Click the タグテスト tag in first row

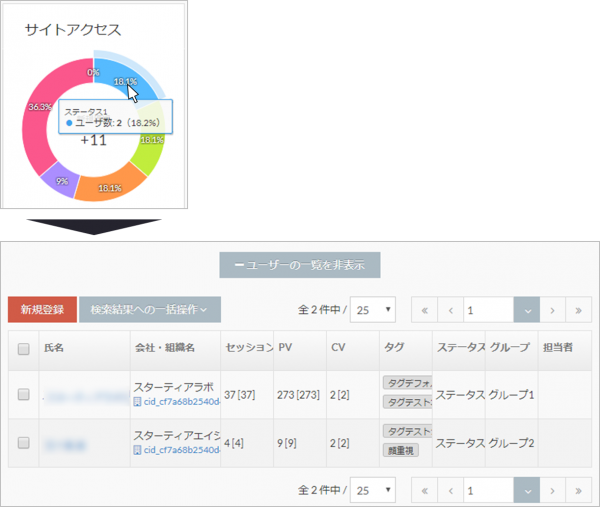click(408, 402)
